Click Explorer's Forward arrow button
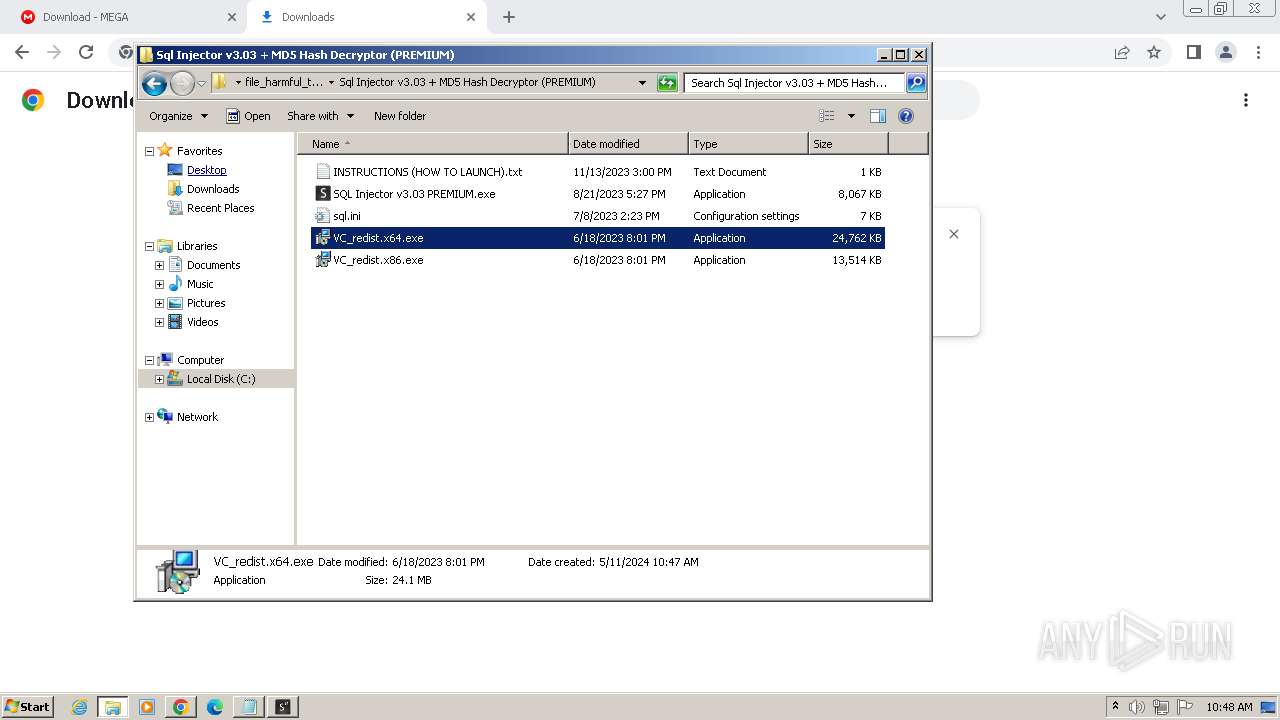Image resolution: width=1280 pixels, height=720 pixels. tap(182, 83)
